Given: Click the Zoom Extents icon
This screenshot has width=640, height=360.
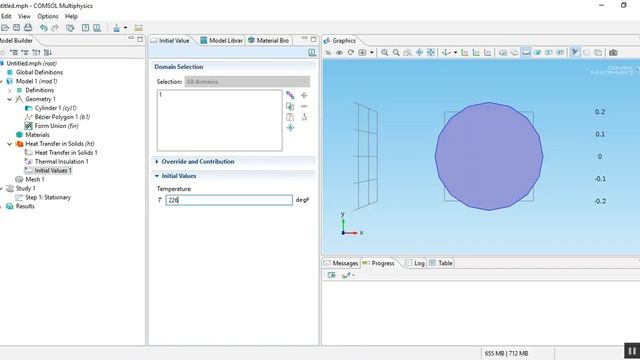Looking at the screenshot, I should [x=431, y=52].
